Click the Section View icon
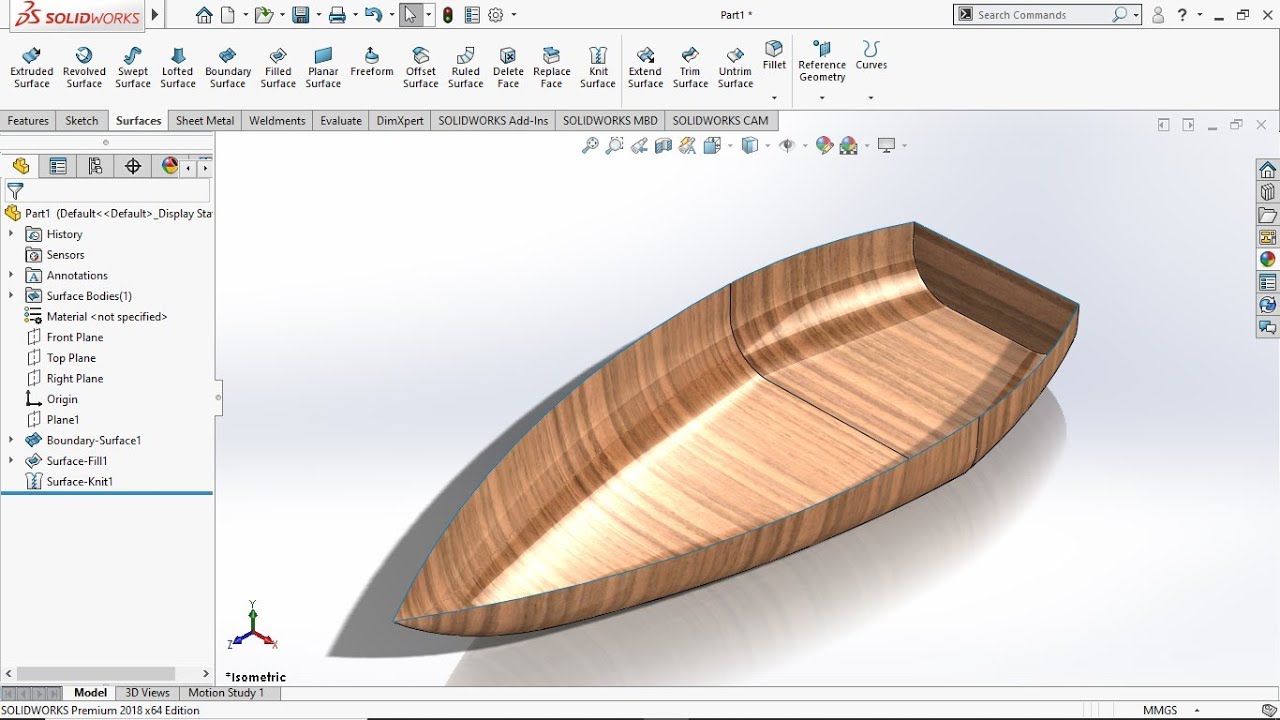1280x720 pixels. point(663,145)
